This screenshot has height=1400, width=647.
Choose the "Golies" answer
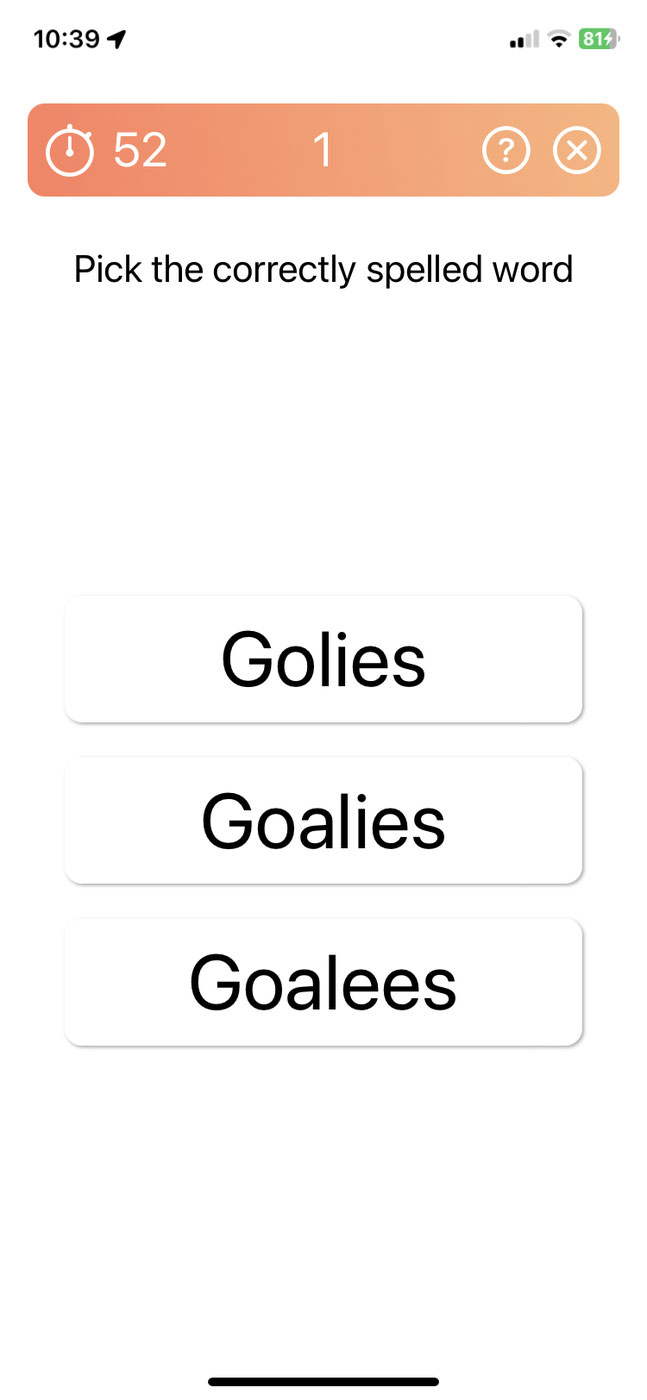pos(323,659)
